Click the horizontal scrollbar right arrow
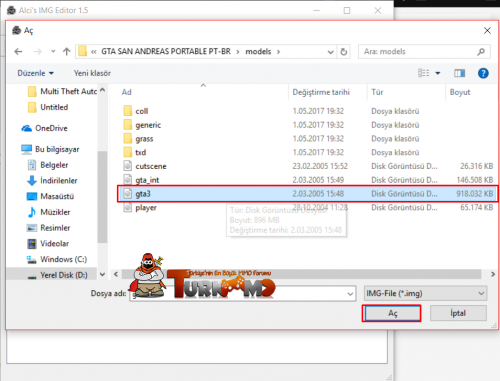The width and height of the screenshot is (500, 381). [493, 274]
